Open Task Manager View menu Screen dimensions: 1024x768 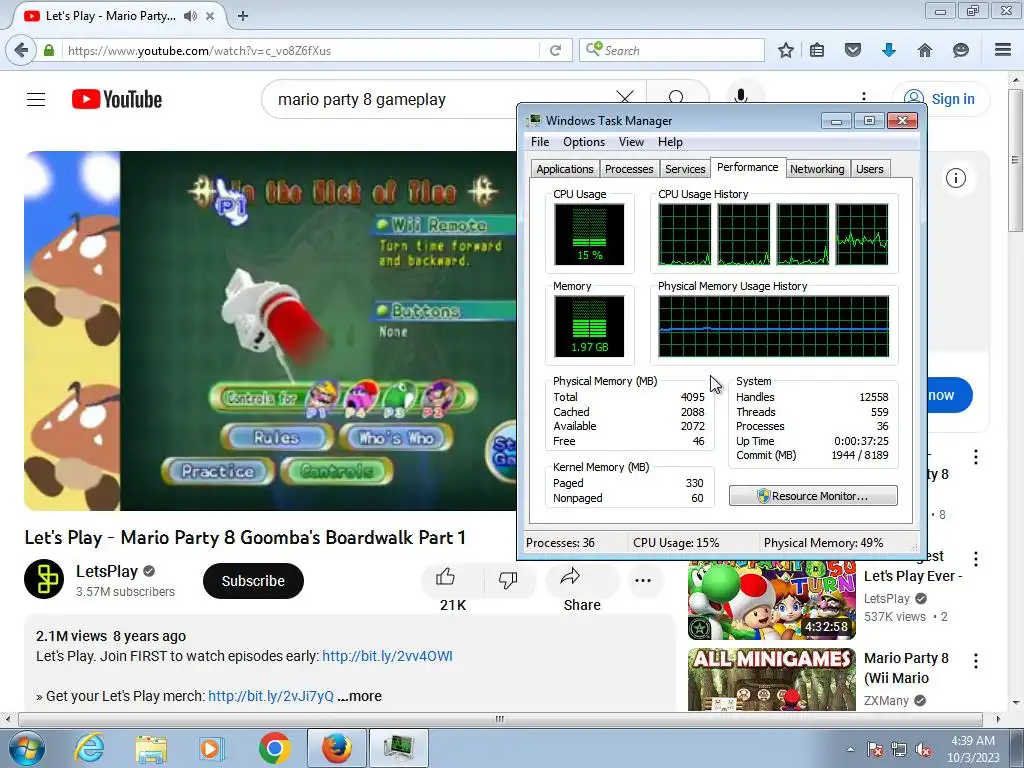point(631,142)
